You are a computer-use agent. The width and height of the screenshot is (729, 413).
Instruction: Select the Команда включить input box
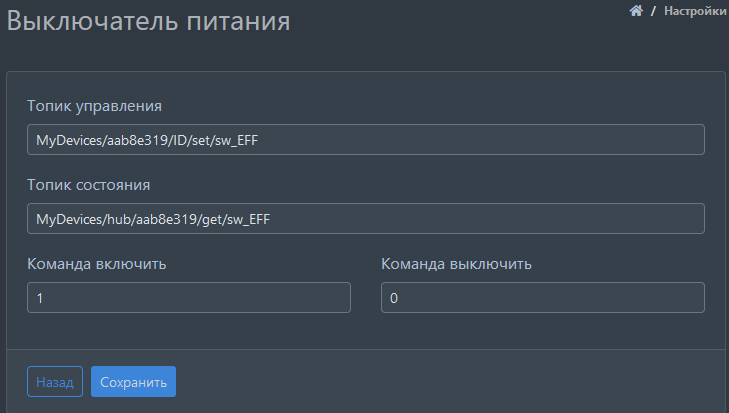click(189, 298)
